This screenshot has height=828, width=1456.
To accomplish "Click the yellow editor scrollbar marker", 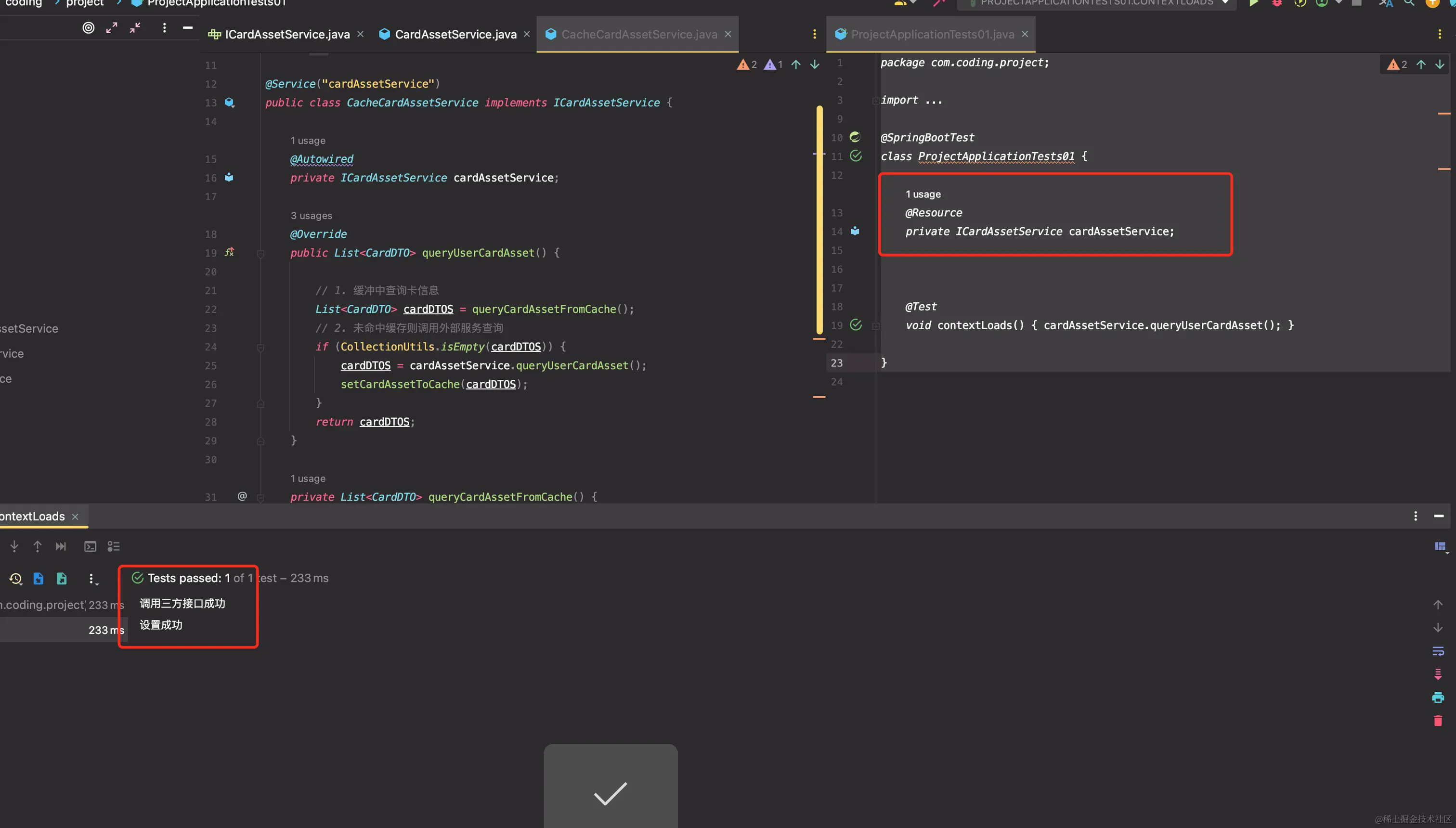I will [x=819, y=220].
